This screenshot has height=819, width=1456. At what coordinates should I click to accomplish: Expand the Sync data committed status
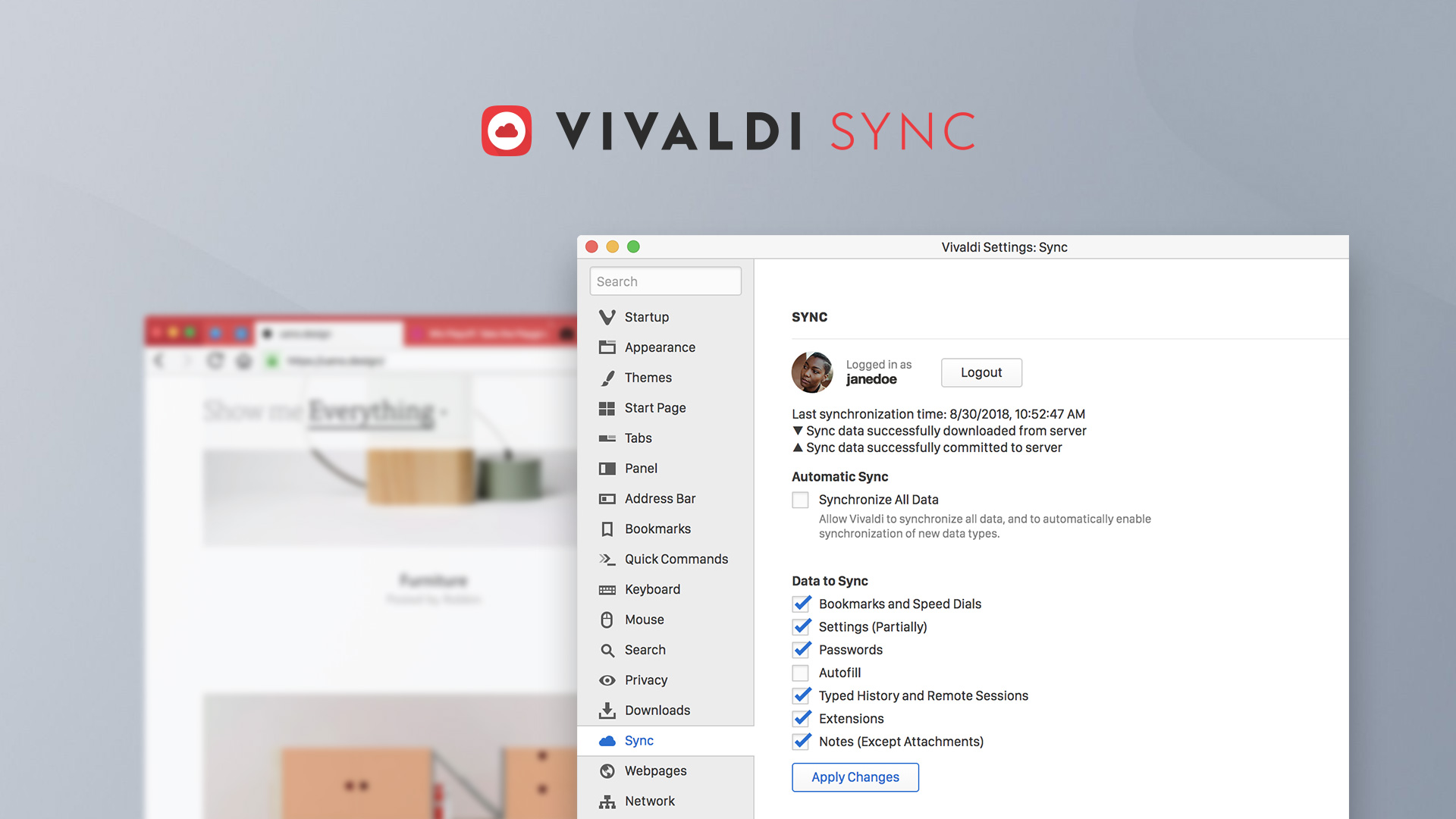coord(796,447)
